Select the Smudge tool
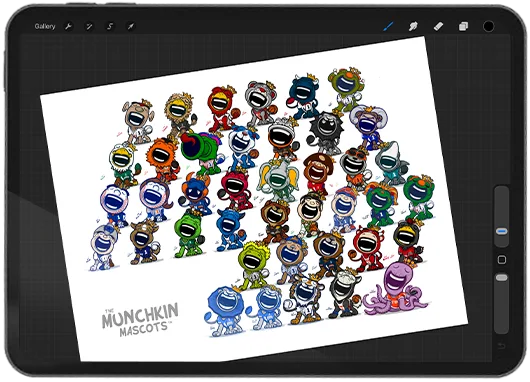 click(x=413, y=26)
